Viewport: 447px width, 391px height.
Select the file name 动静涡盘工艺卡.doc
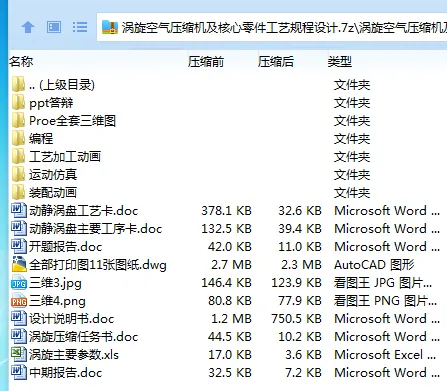click(83, 211)
